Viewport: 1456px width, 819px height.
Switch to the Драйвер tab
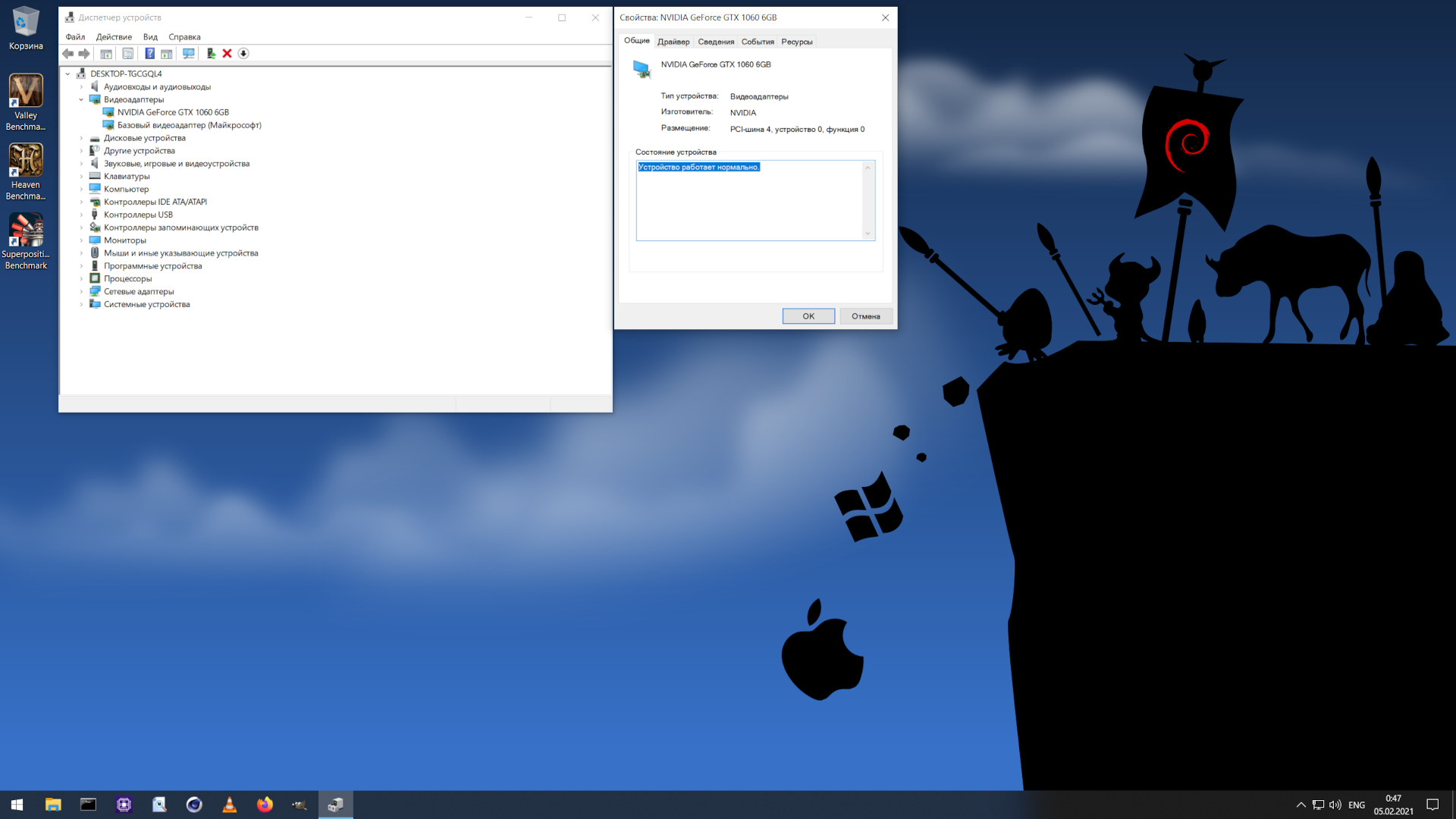pyautogui.click(x=673, y=42)
